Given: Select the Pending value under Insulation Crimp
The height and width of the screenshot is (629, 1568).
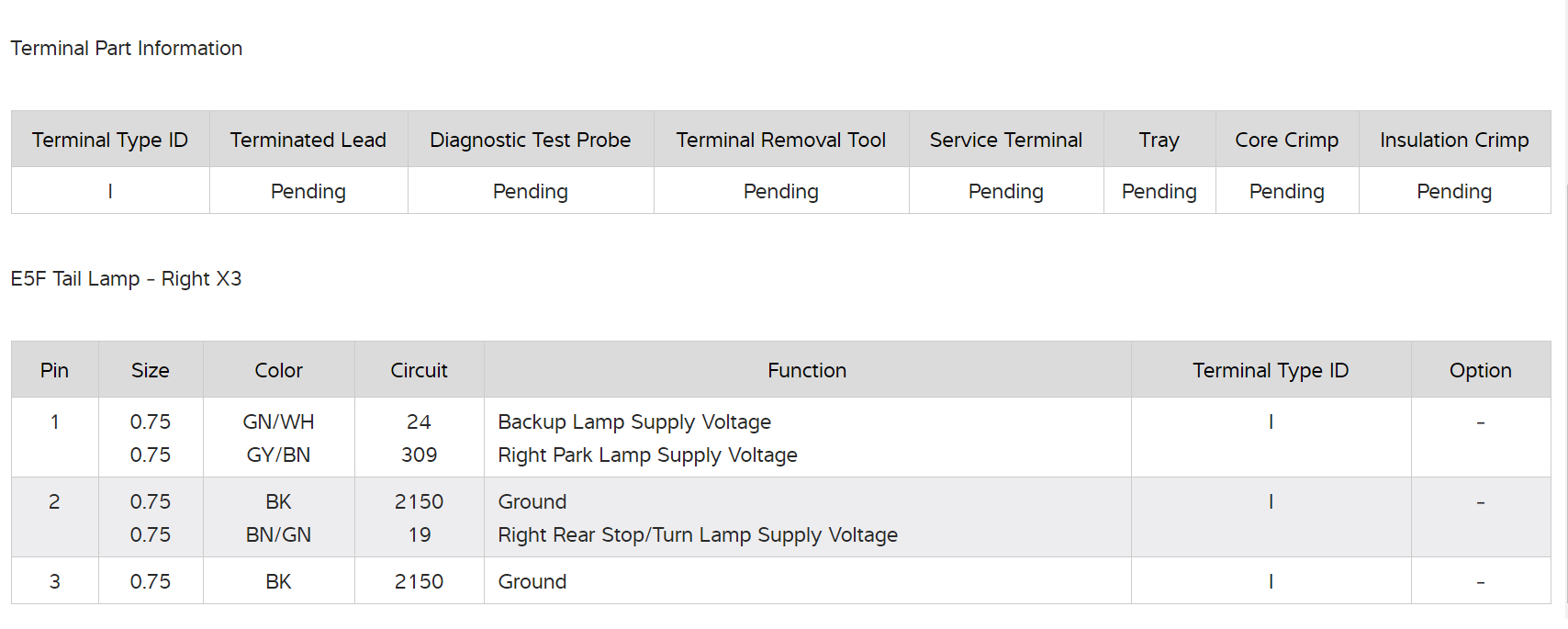Looking at the screenshot, I should (x=1454, y=191).
